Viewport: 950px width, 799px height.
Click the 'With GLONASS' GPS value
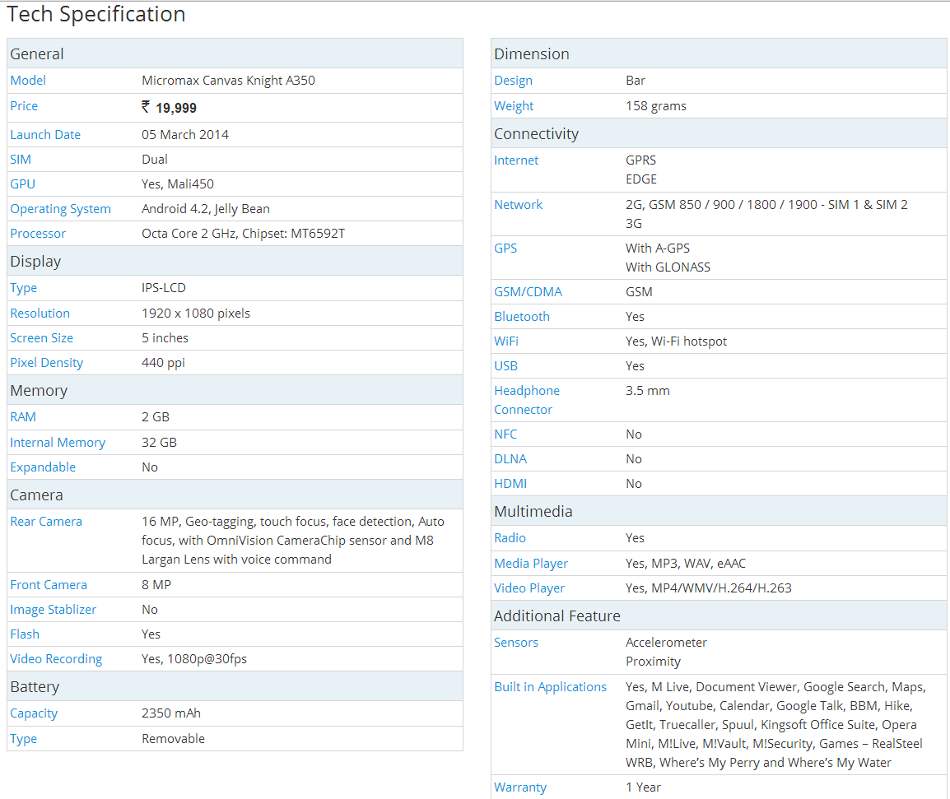point(668,267)
